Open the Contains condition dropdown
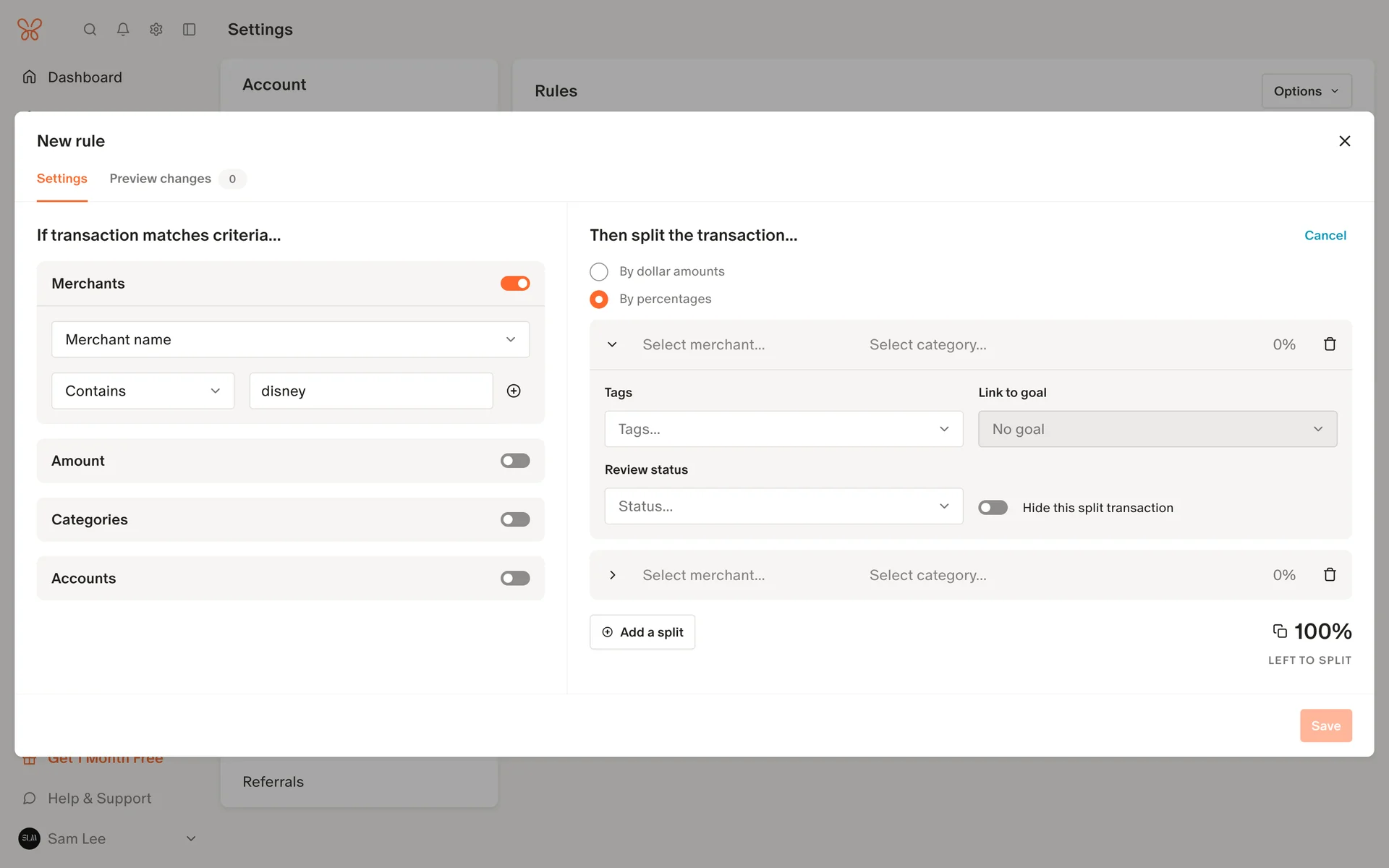The image size is (1389, 868). point(143,391)
